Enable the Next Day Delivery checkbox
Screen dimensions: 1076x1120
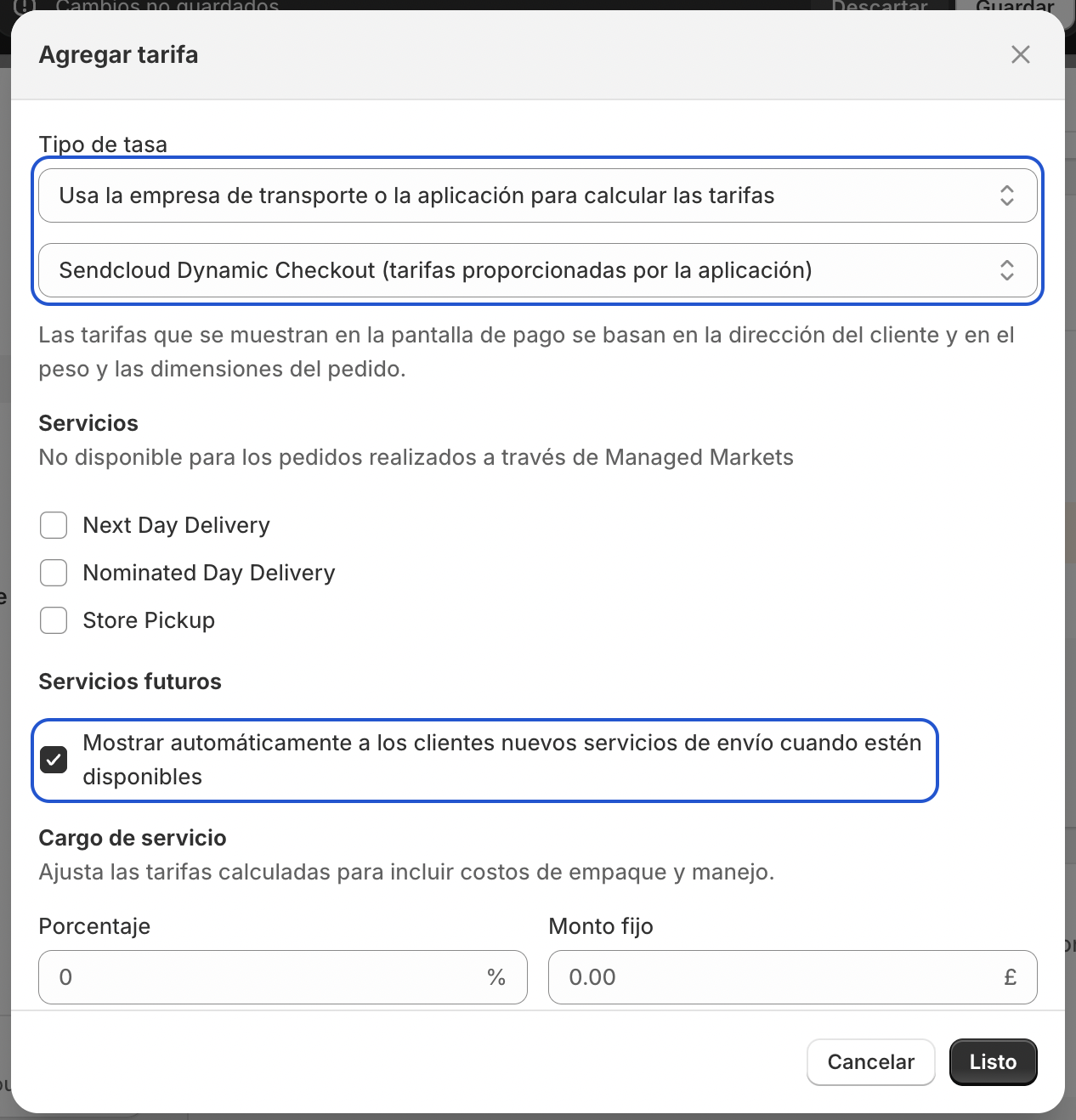(54, 525)
